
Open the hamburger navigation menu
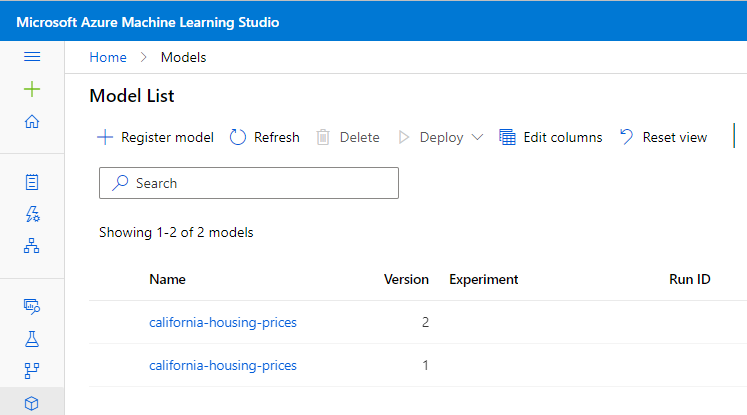coord(32,57)
